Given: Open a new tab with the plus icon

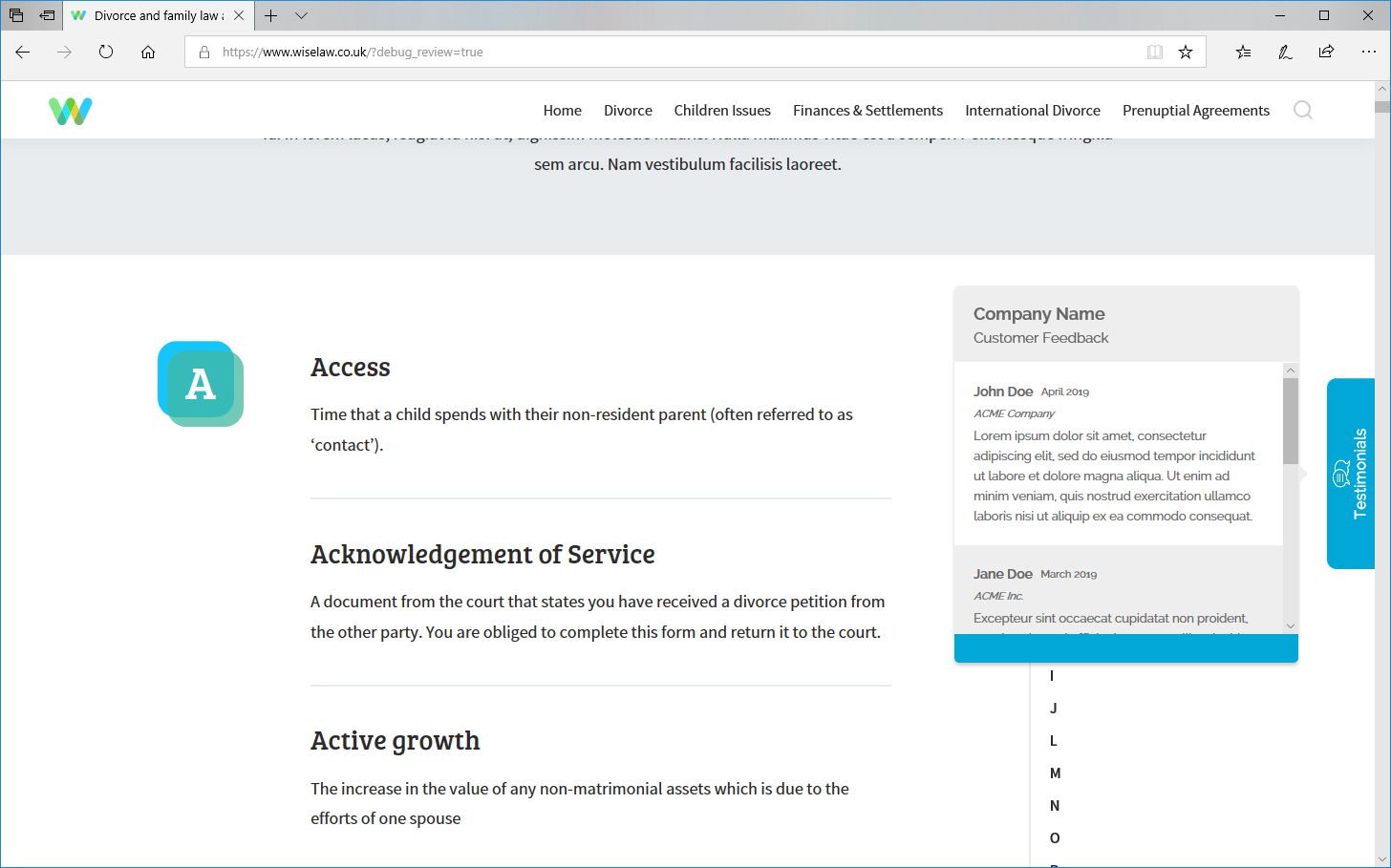Looking at the screenshot, I should click(x=271, y=15).
